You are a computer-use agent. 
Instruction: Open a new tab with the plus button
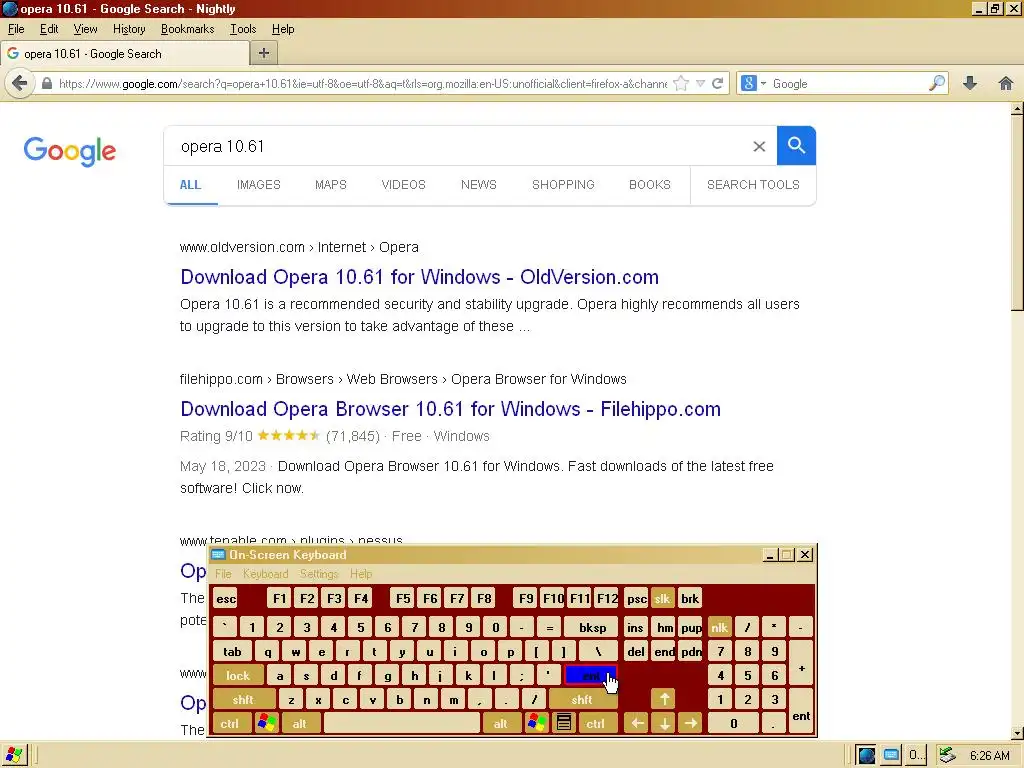coord(264,54)
